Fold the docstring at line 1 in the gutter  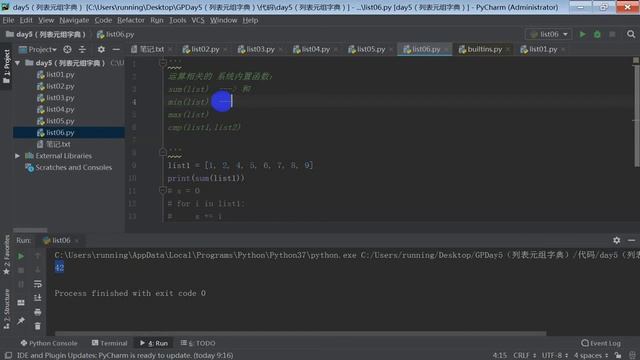162,62
